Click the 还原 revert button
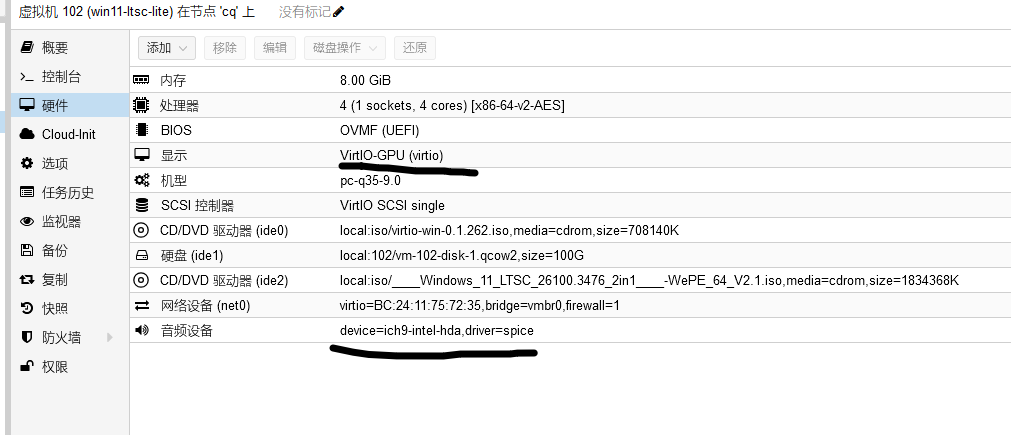 click(x=415, y=48)
